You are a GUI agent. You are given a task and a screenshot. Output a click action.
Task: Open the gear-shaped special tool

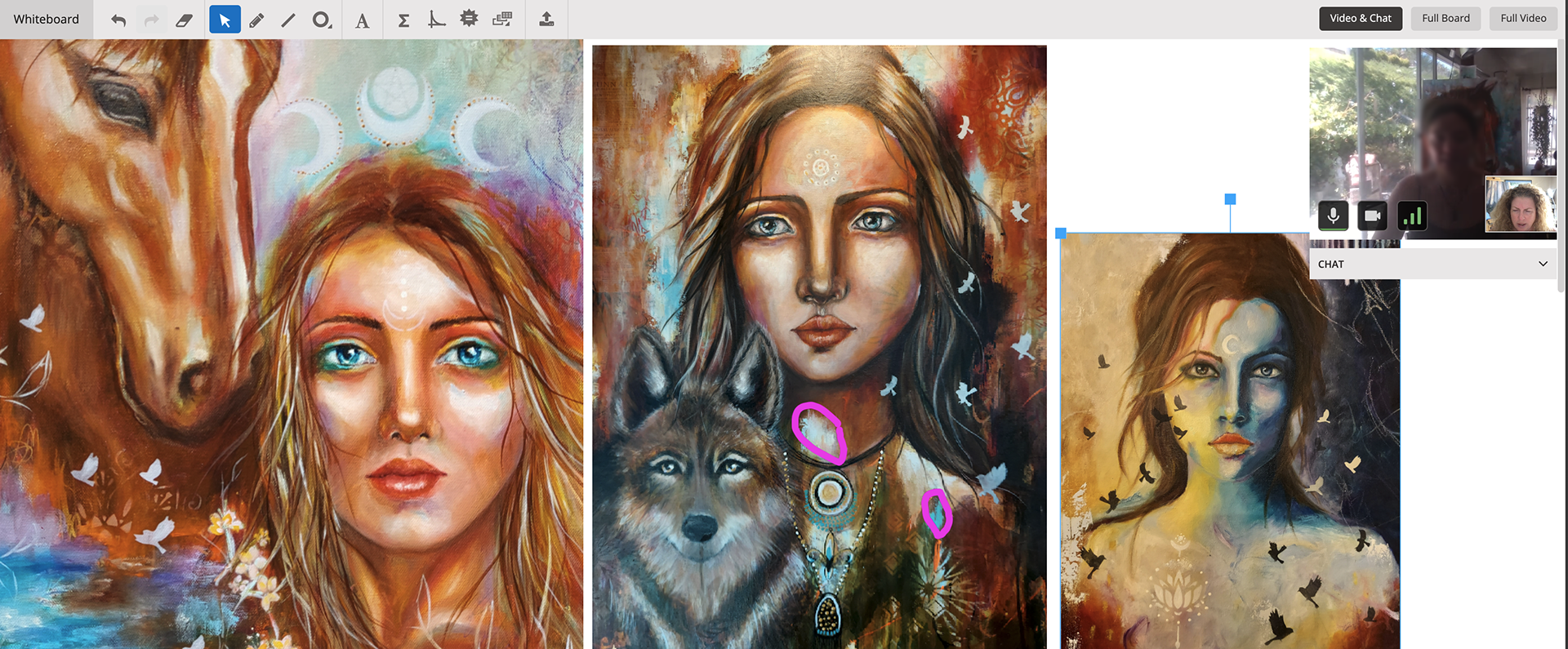tap(469, 19)
